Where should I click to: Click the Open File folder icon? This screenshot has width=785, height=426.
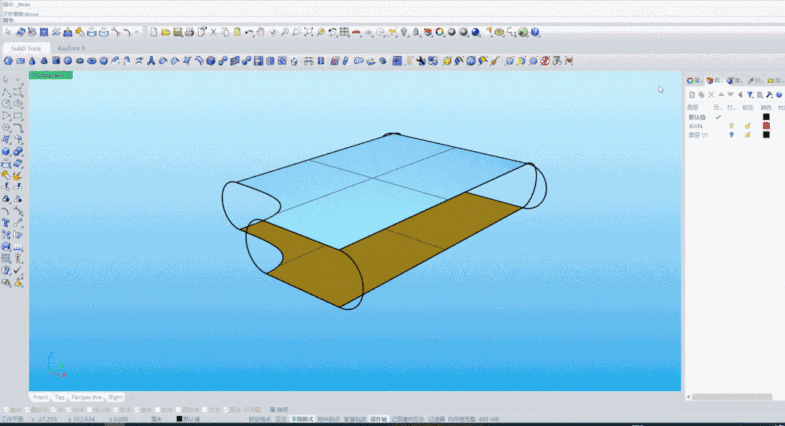click(165, 32)
